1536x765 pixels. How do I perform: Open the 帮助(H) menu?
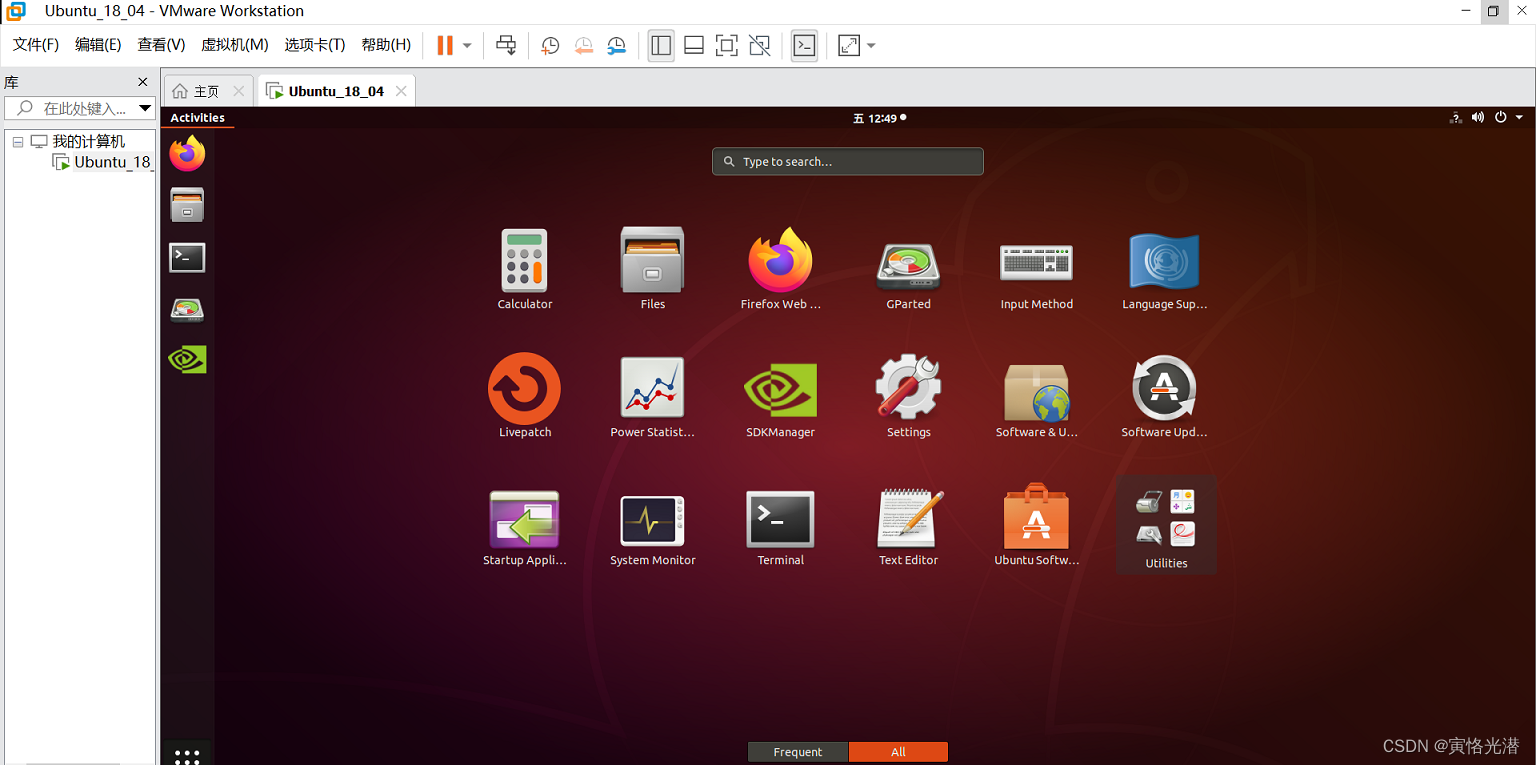point(386,45)
